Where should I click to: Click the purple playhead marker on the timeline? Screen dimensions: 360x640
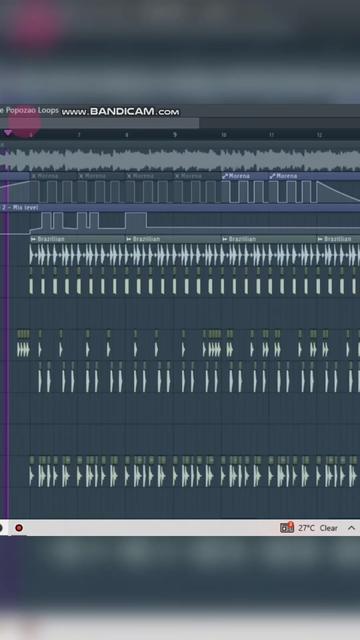pyautogui.click(x=8, y=133)
